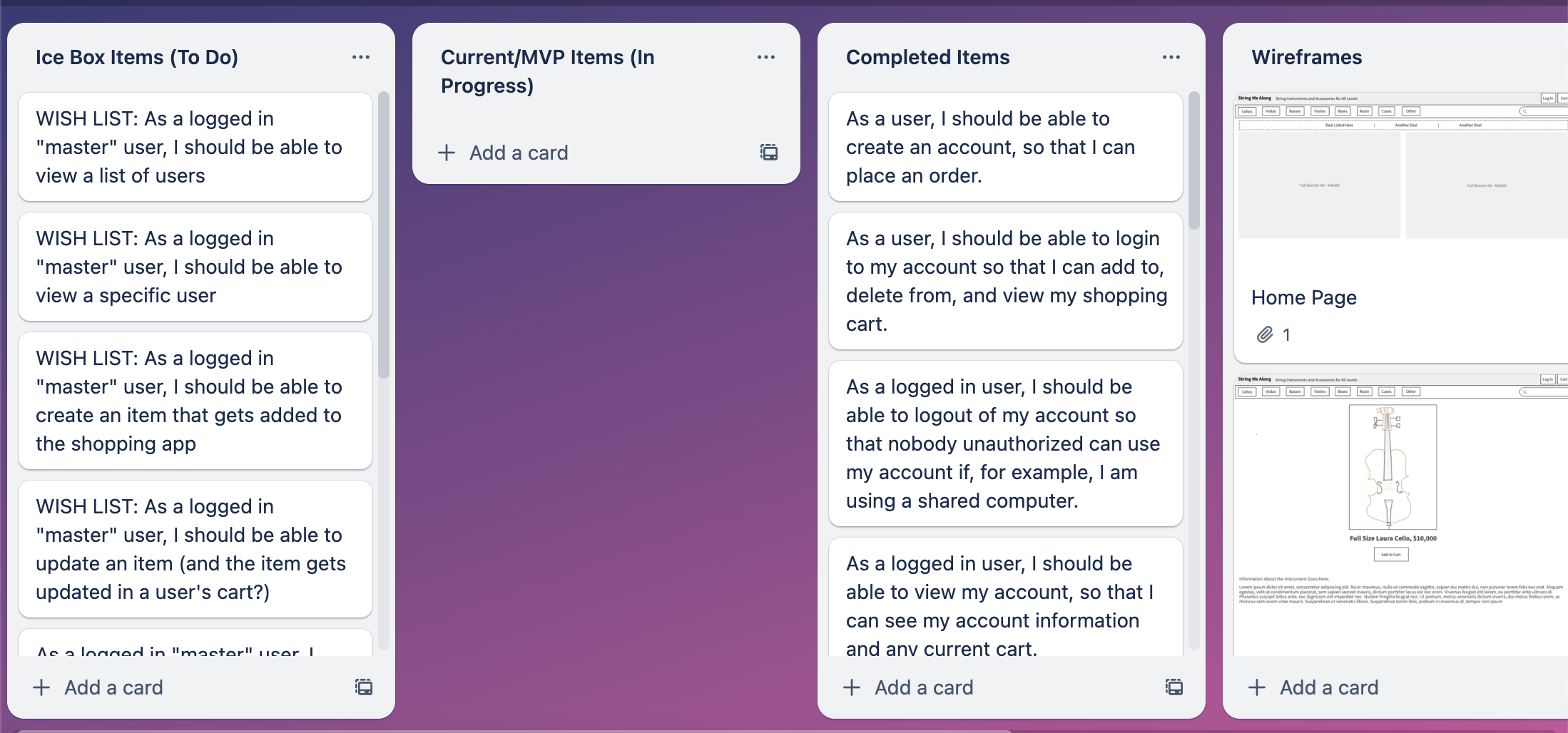1568x733 pixels.
Task: Open the Home Page wireframe card
Action: (1303, 298)
